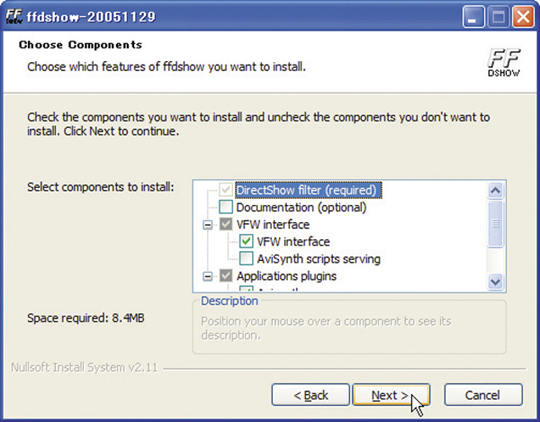Image resolution: width=540 pixels, height=422 pixels.
Task: Click the scroll down arrow of the components list
Action: (496, 282)
